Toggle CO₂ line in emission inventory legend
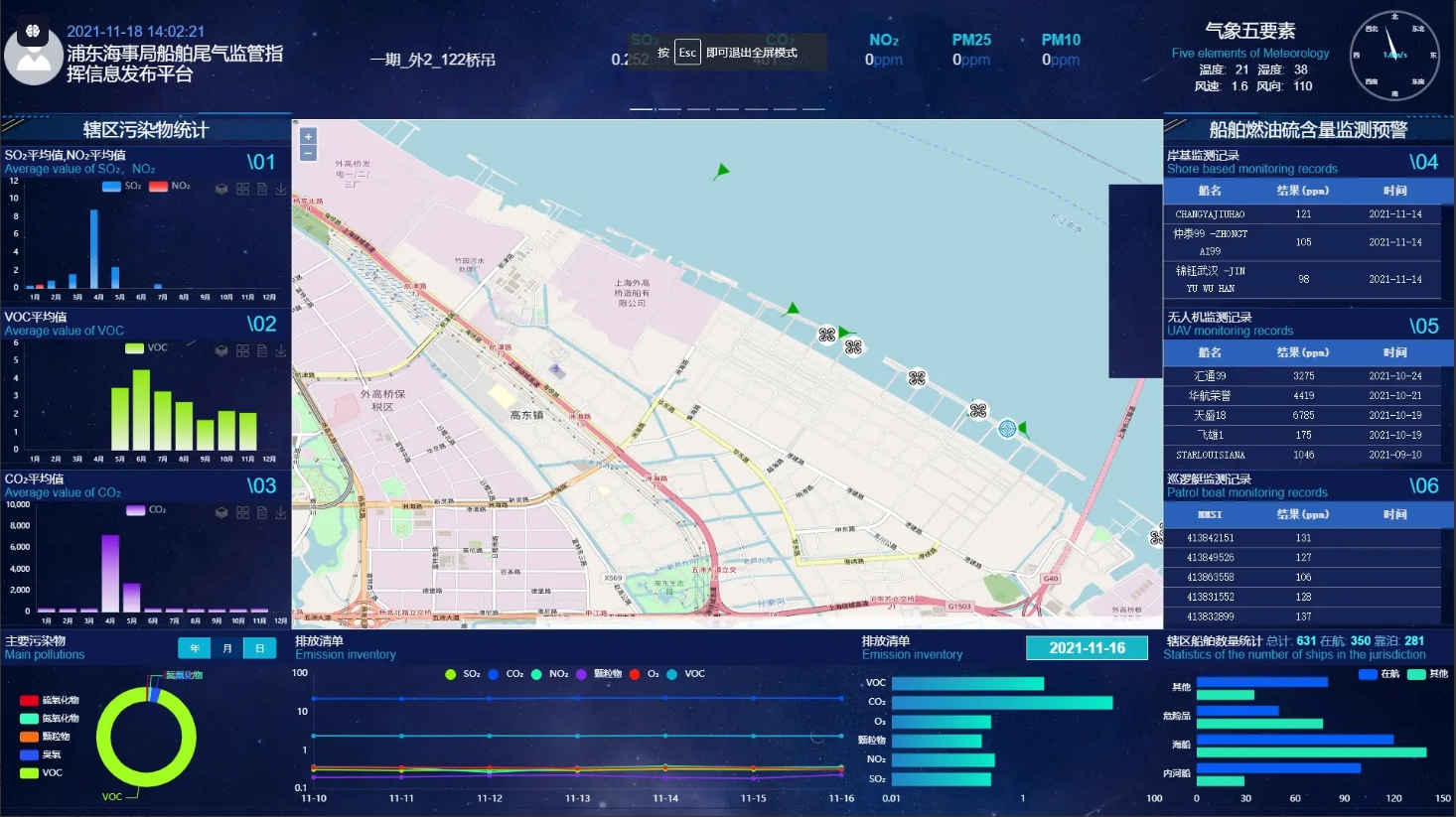The width and height of the screenshot is (1456, 817). click(x=506, y=674)
